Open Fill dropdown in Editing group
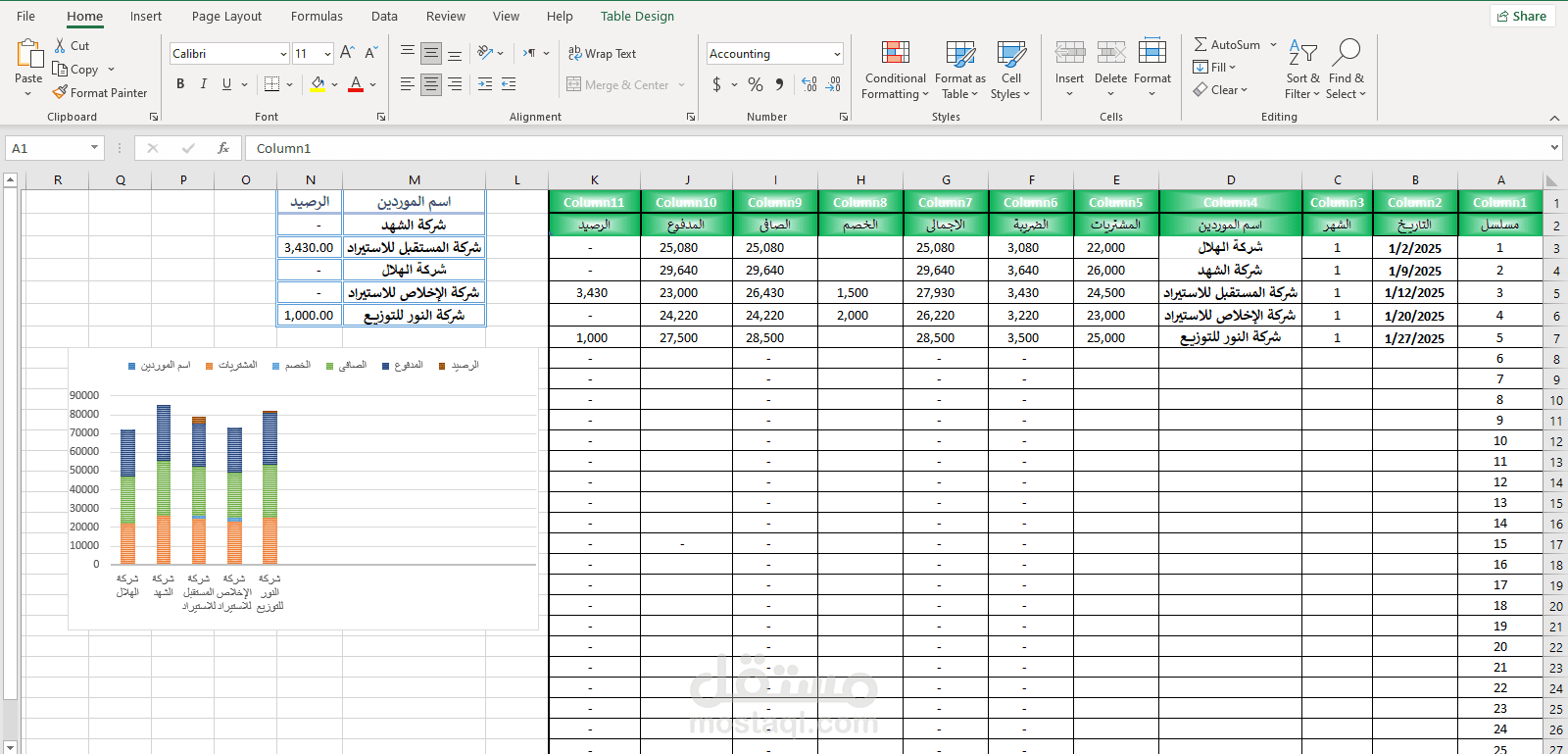This screenshot has width=1568, height=754. point(1215,67)
